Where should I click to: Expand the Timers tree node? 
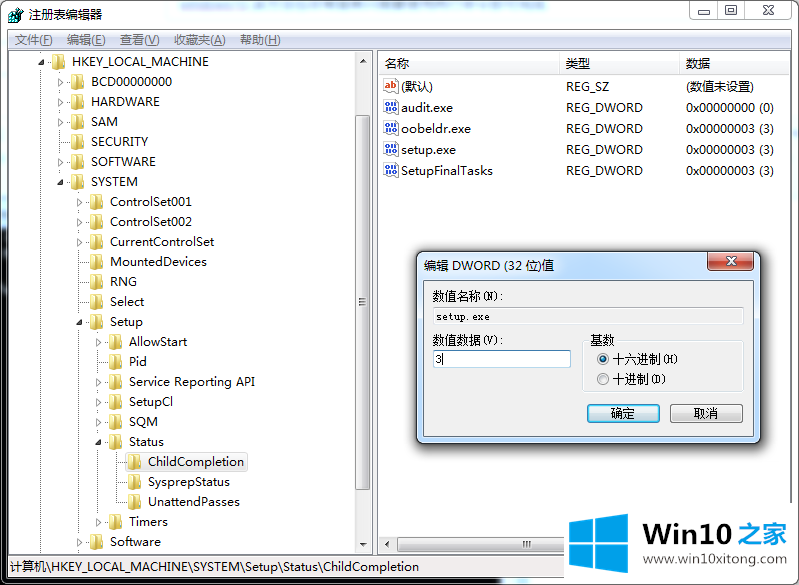100,522
